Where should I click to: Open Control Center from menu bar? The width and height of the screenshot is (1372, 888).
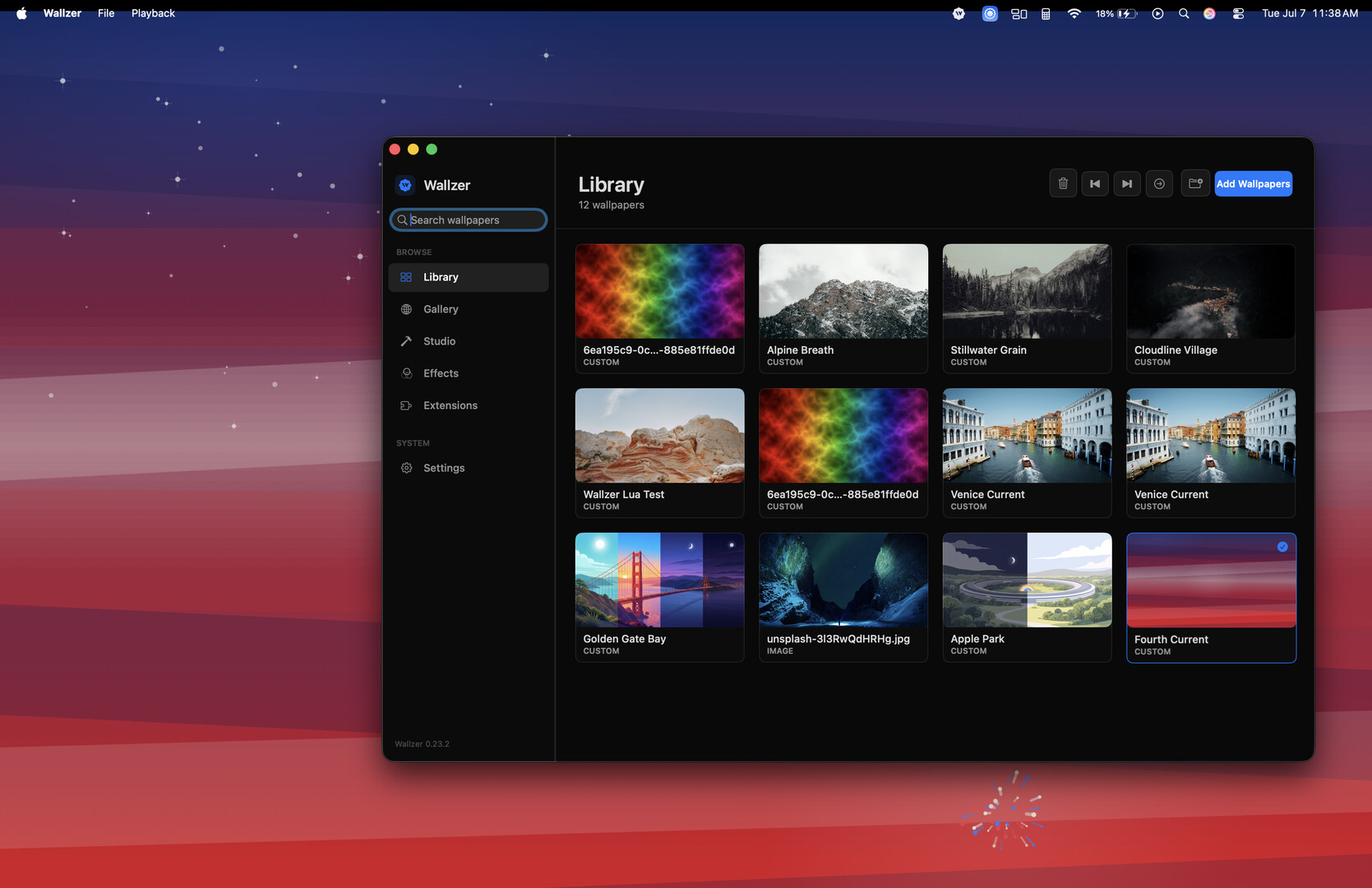pyautogui.click(x=1238, y=13)
